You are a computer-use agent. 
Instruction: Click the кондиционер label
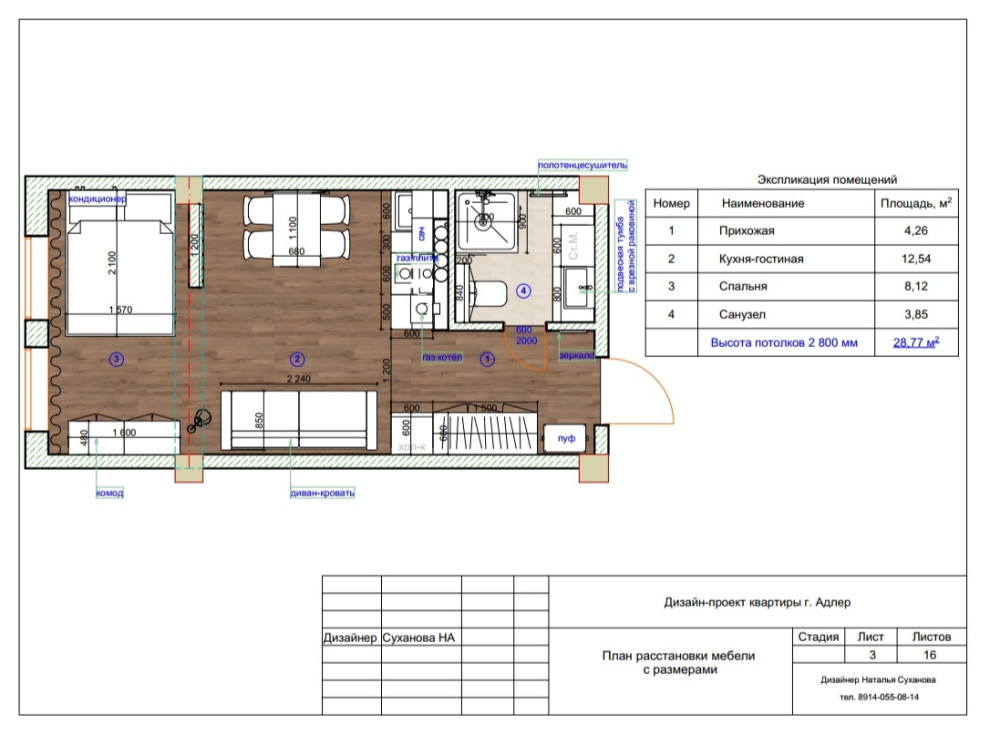tap(99, 199)
